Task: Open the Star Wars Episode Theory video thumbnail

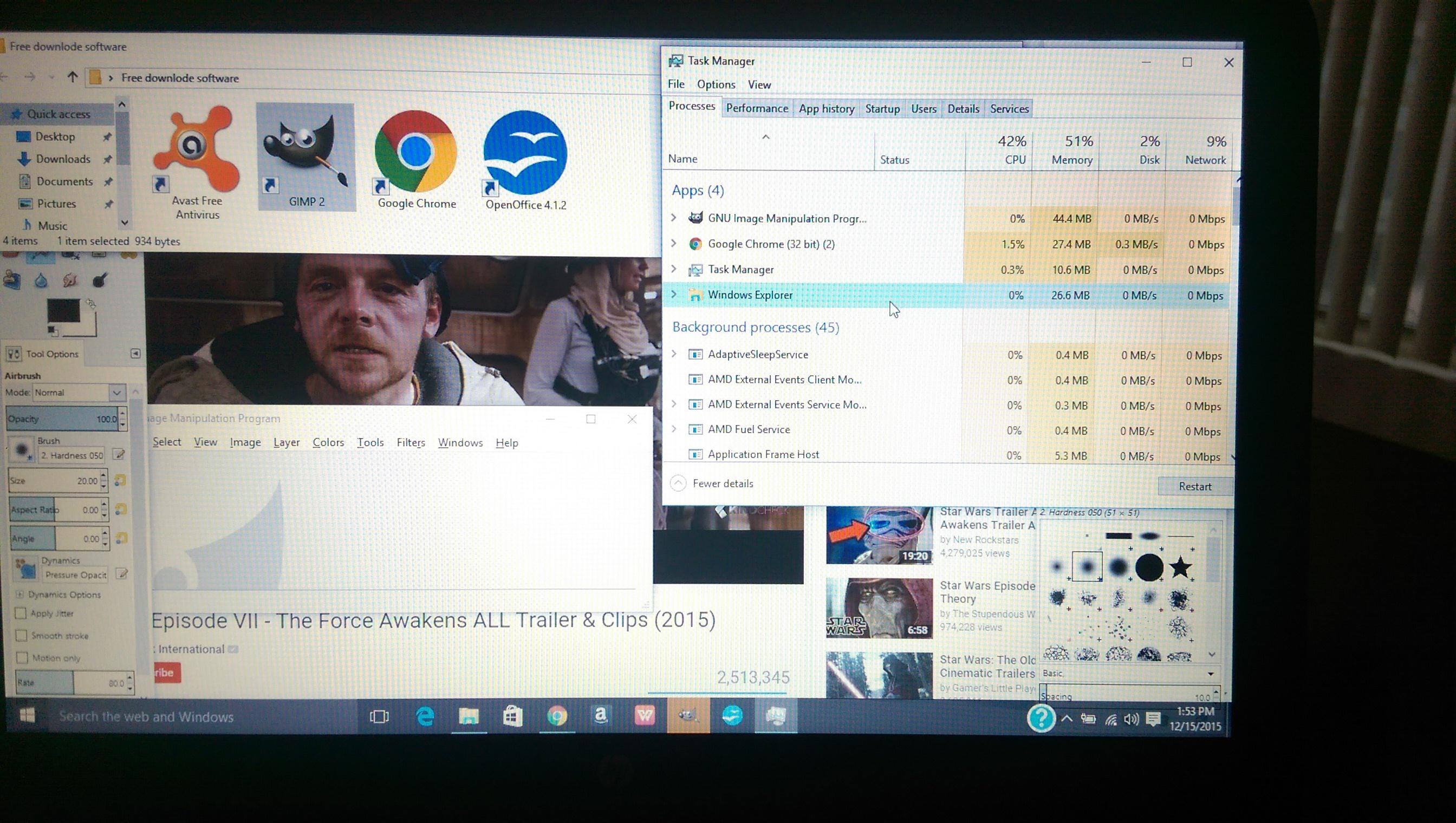Action: coord(879,608)
